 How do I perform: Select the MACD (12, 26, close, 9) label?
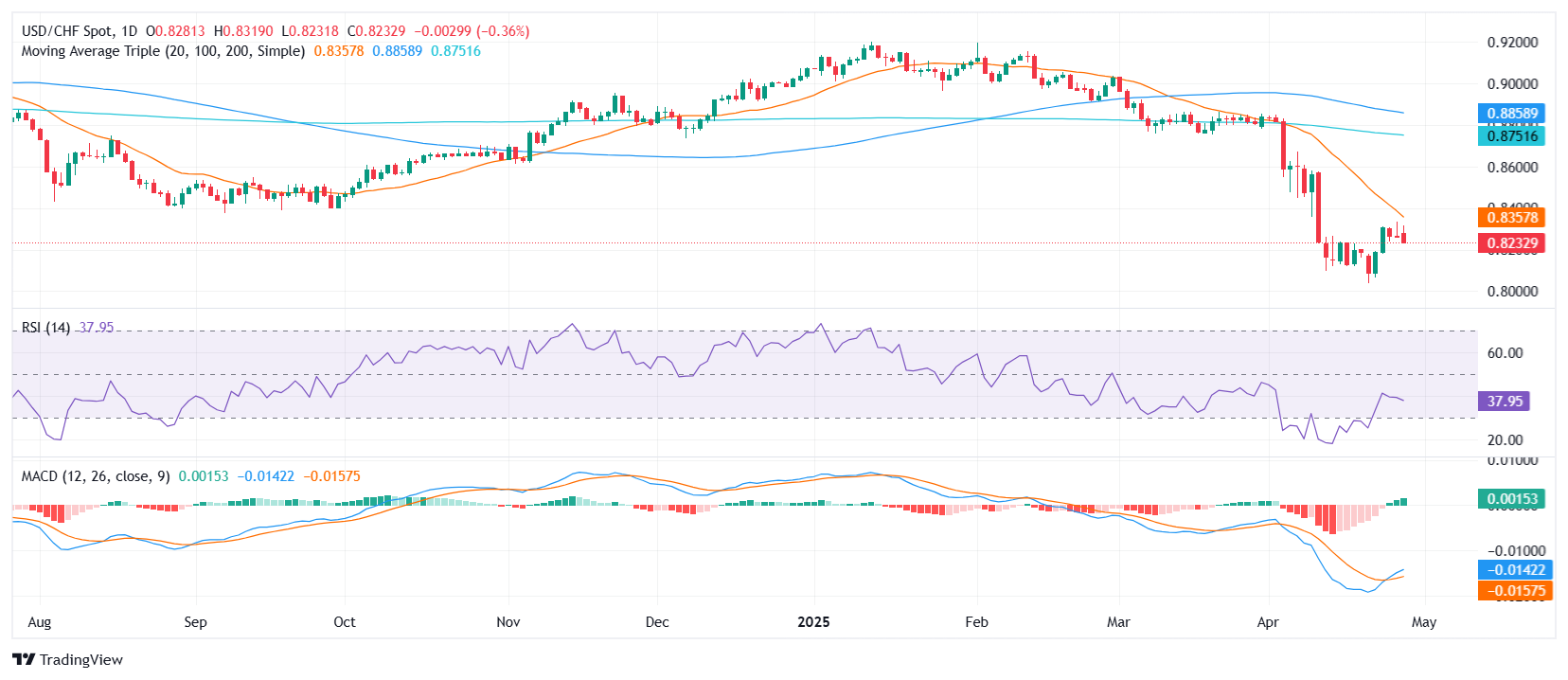point(96,476)
